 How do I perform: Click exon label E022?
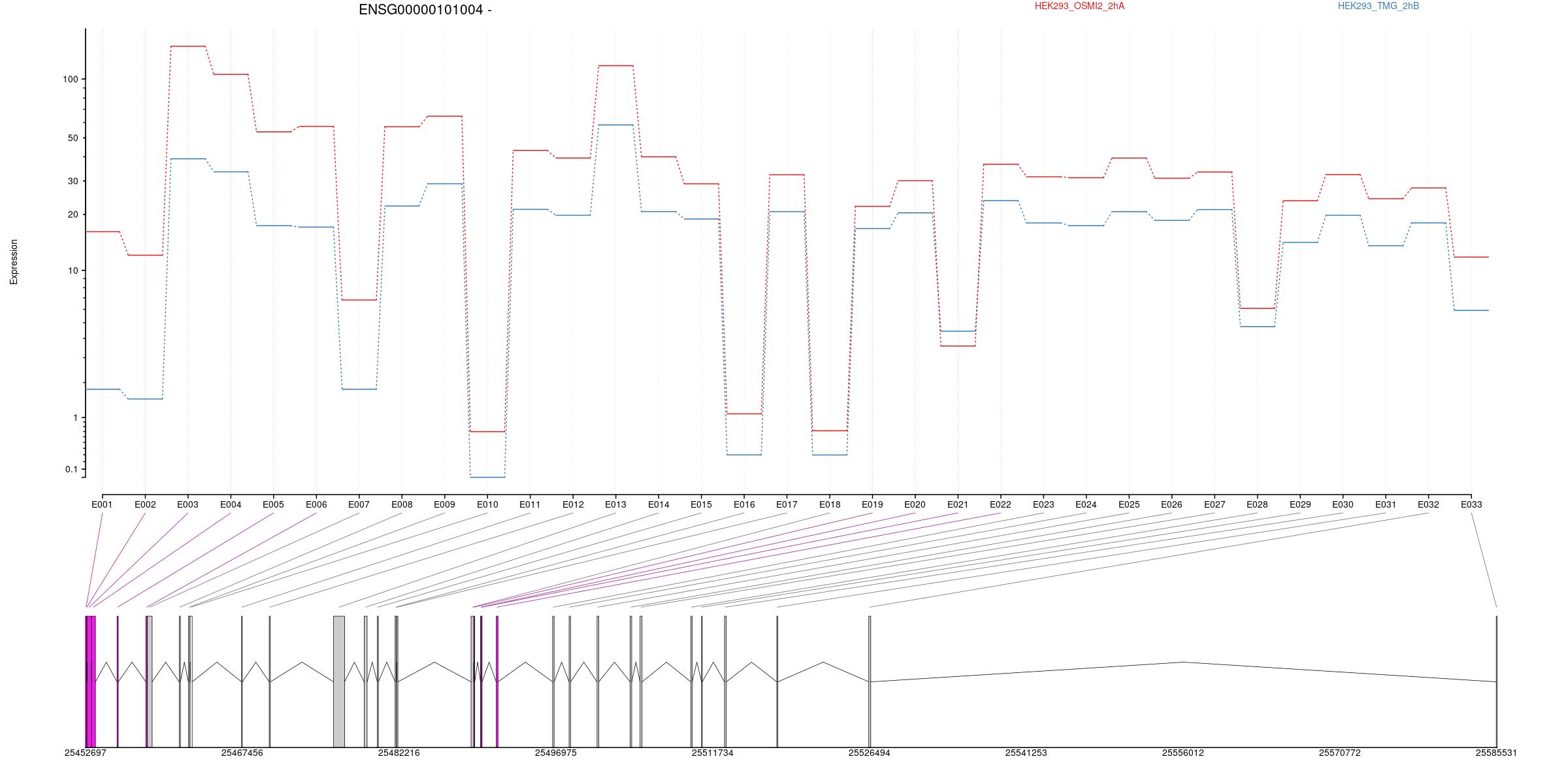click(x=1000, y=504)
